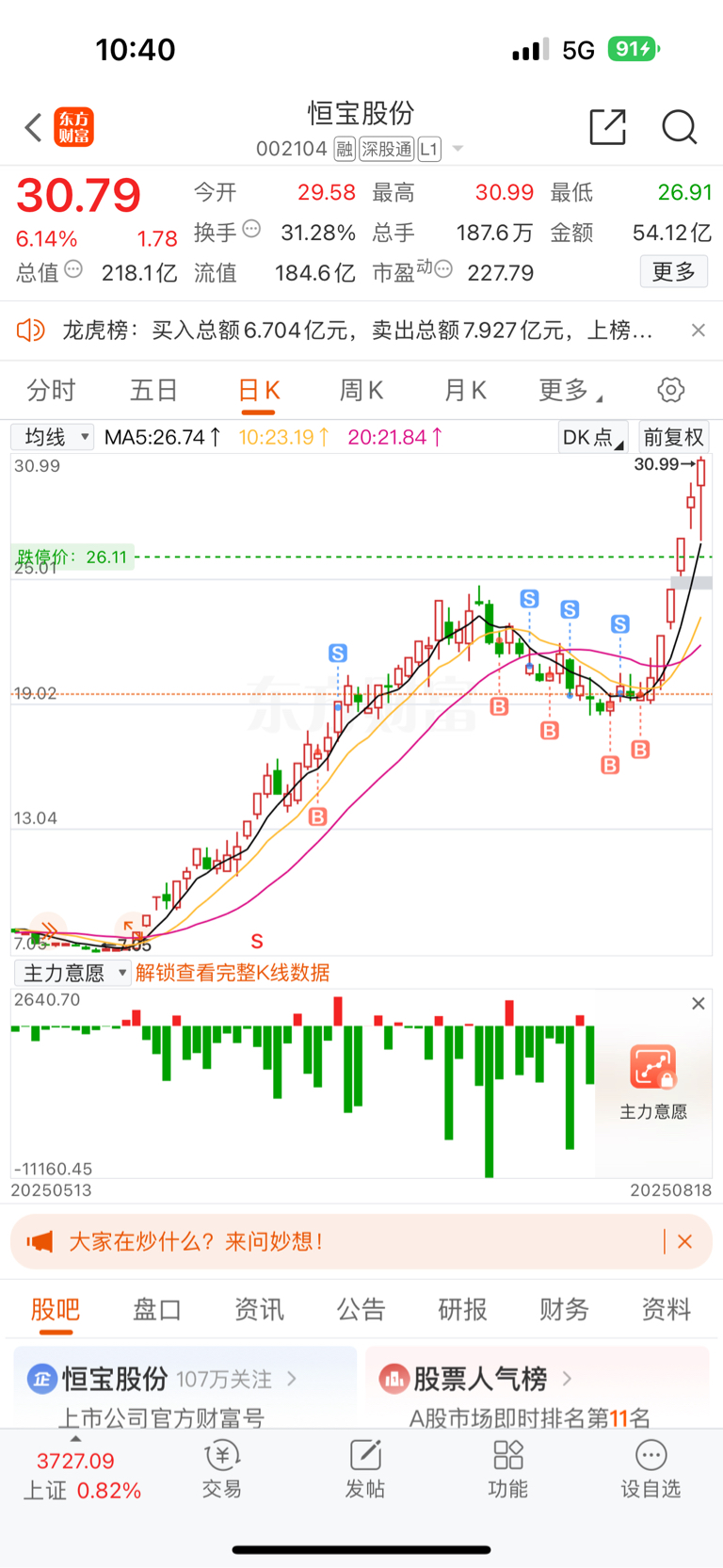The image size is (723, 1568).
Task: Tap the 东方财富 orange logo
Action: pyautogui.click(x=73, y=127)
